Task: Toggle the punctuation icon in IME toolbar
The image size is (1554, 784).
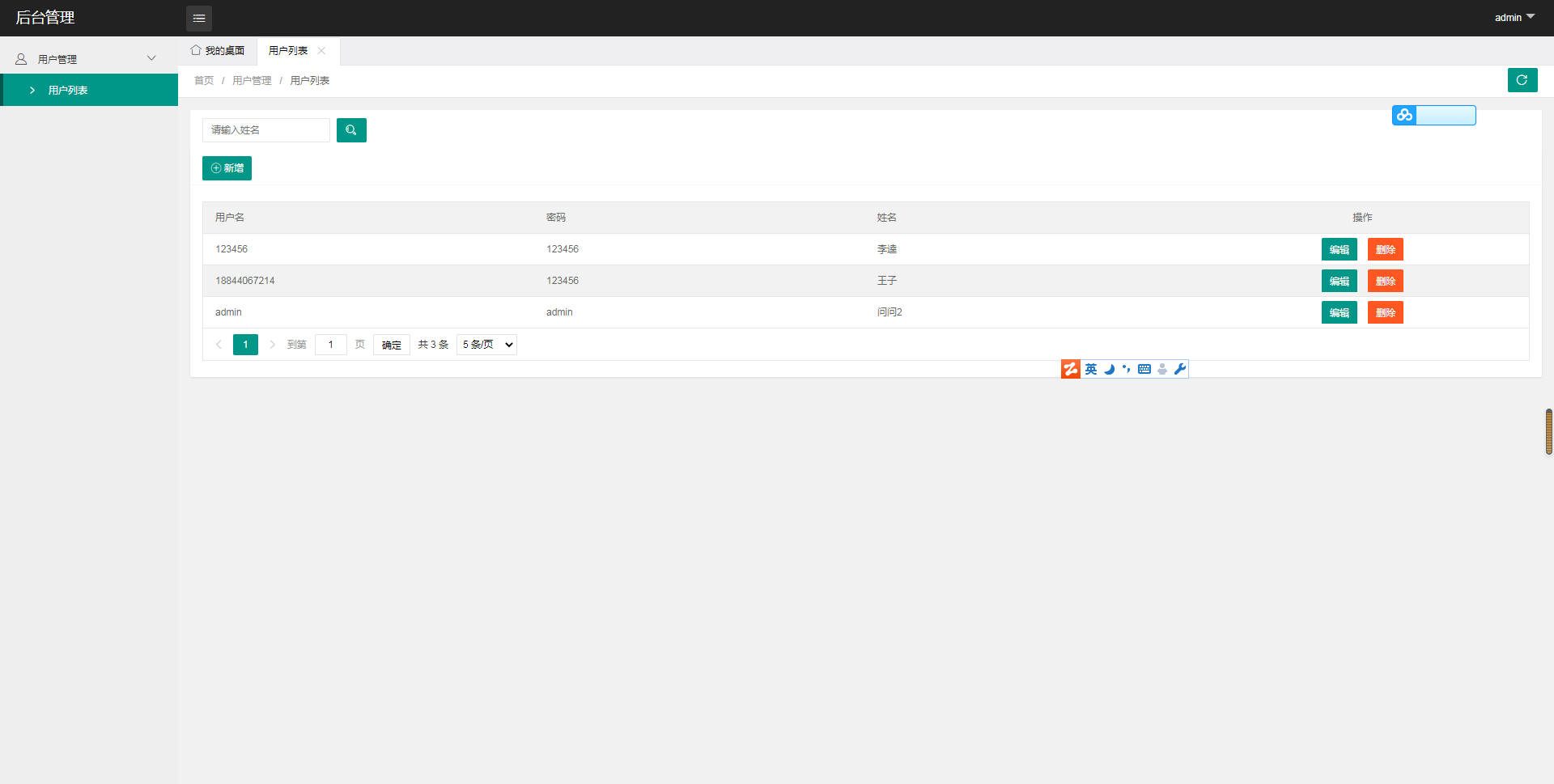Action: pos(1127,369)
